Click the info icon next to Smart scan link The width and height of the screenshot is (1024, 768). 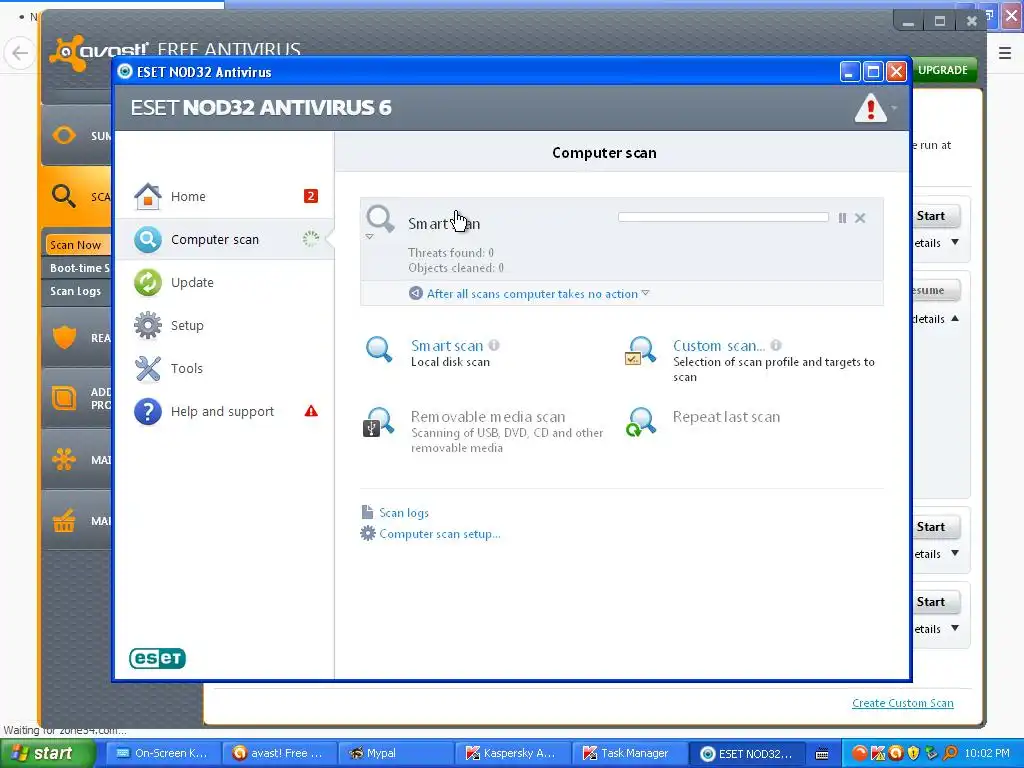pyautogui.click(x=494, y=345)
